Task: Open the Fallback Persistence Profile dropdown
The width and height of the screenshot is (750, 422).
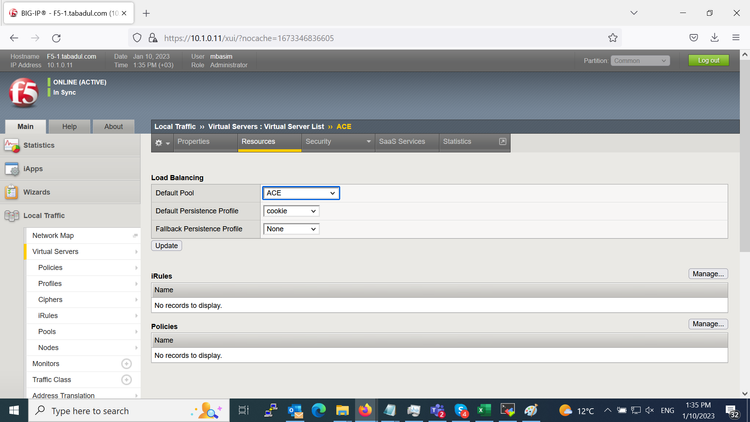Action: (291, 229)
